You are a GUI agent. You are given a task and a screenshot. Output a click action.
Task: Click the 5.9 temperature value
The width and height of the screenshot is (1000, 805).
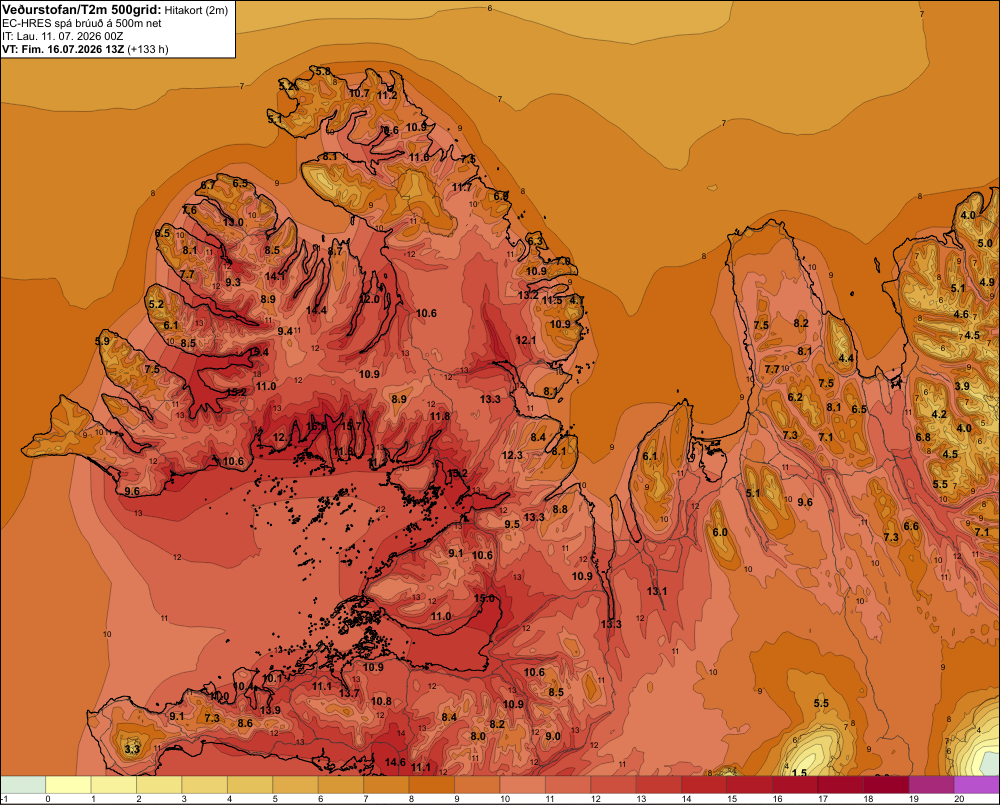(102, 341)
